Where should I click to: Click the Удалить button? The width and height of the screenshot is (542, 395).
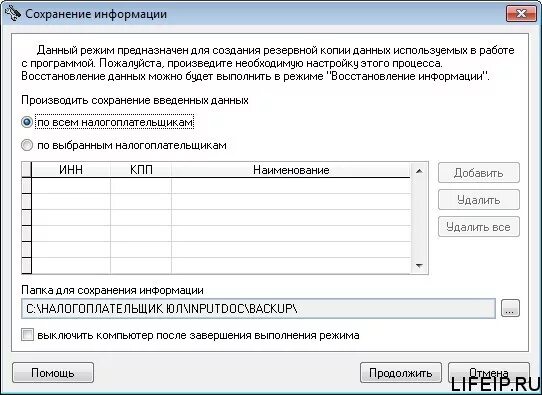pos(479,200)
